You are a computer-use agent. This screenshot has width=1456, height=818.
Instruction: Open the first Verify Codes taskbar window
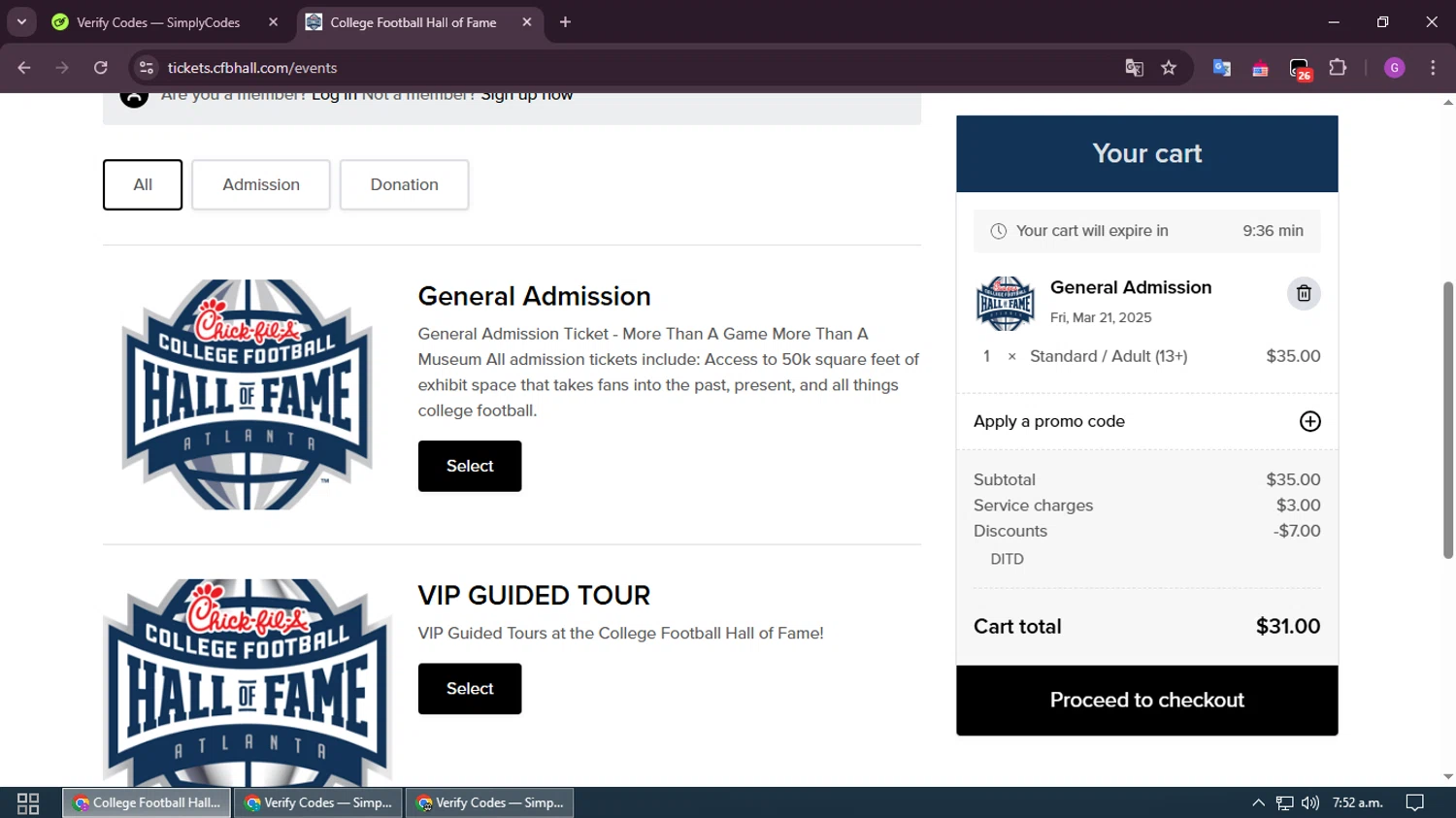pos(318,803)
